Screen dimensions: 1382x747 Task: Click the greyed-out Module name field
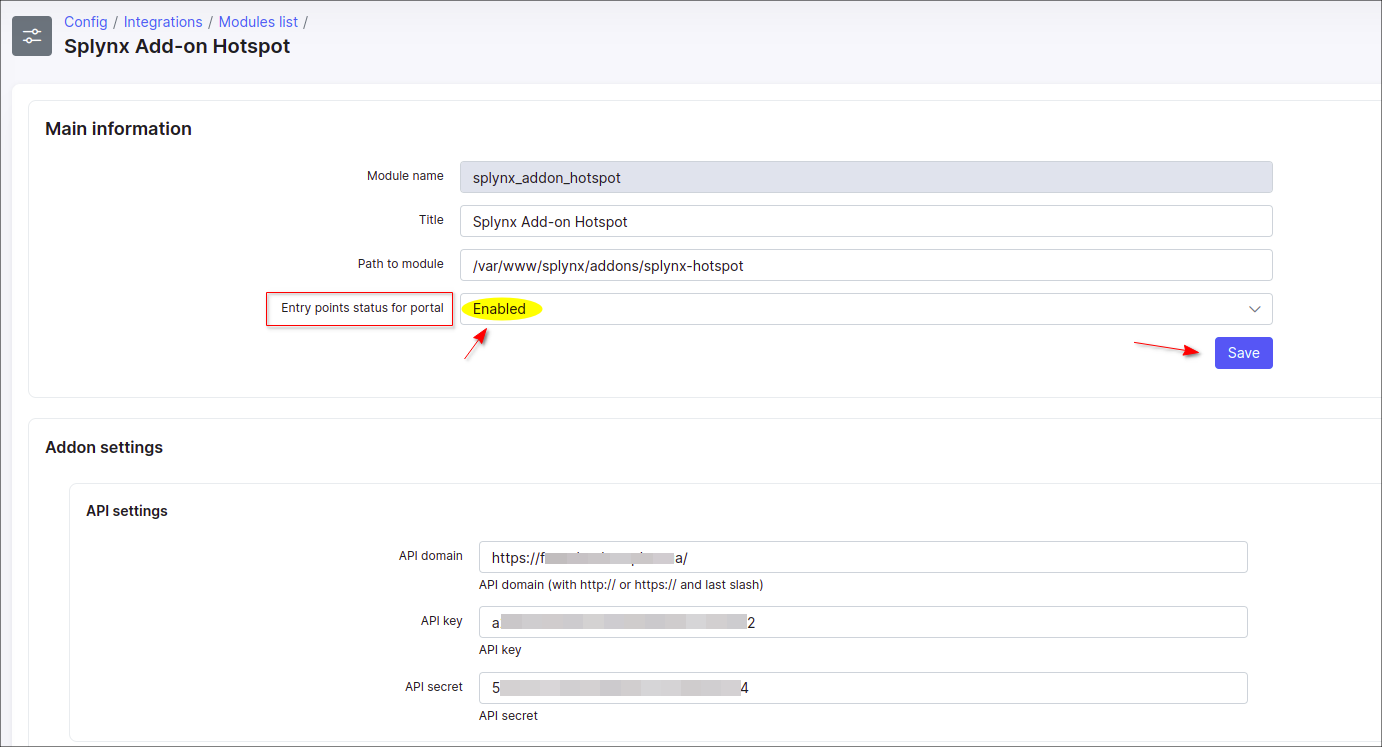865,177
